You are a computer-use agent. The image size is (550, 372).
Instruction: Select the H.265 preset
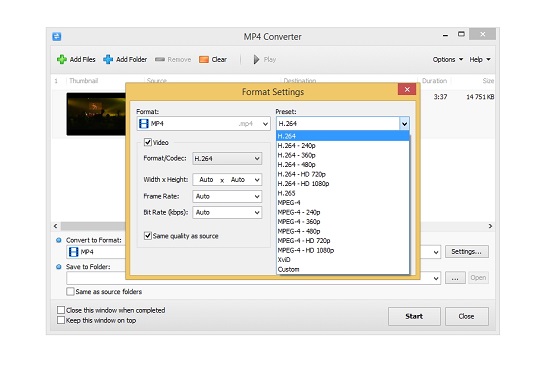click(x=343, y=193)
